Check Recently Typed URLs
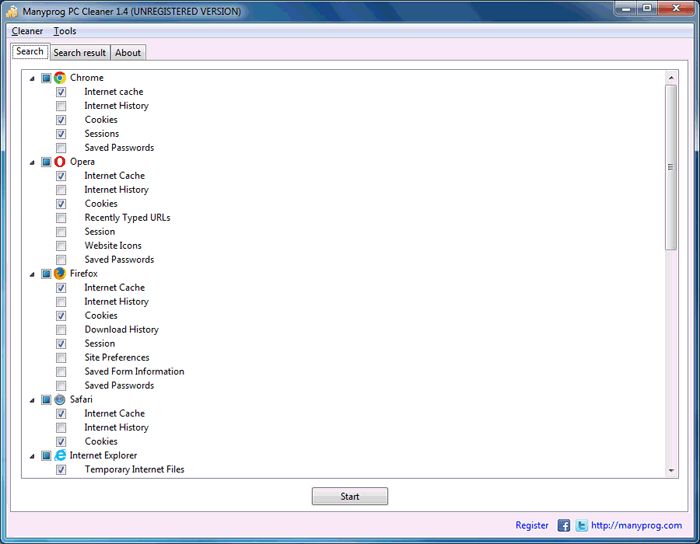The width and height of the screenshot is (700, 544). (x=61, y=218)
